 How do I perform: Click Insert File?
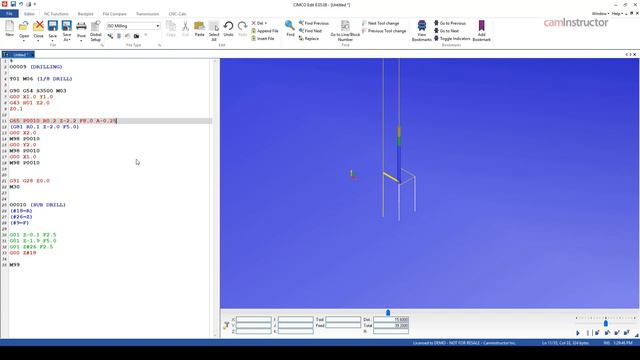point(263,38)
